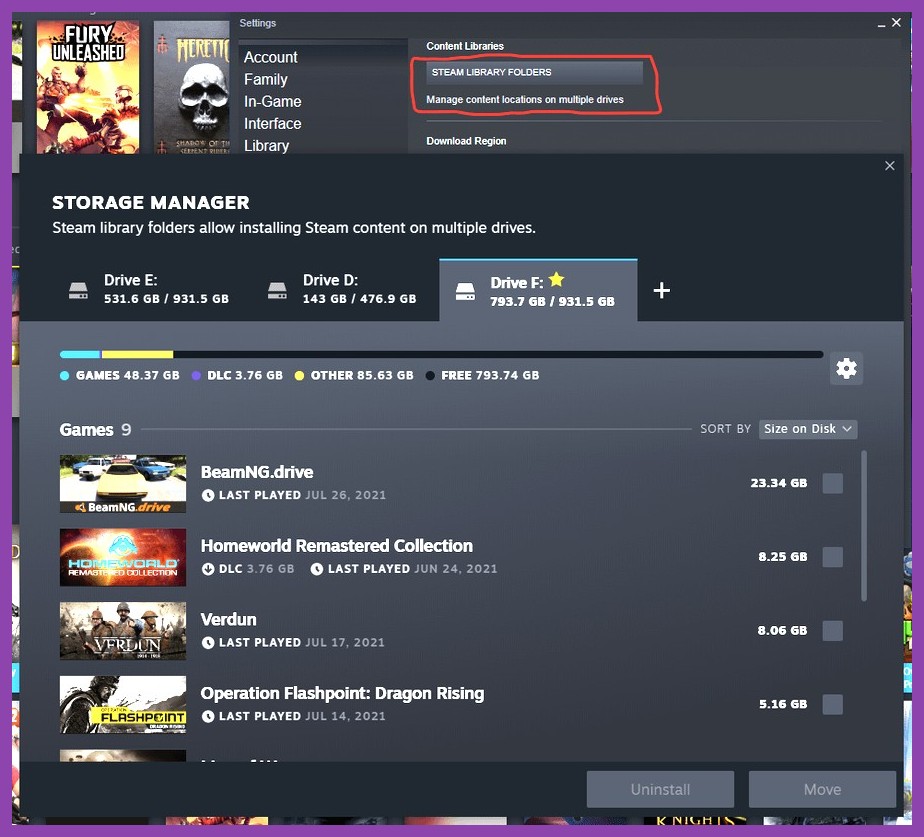Screen dimensions: 924x837
Task: Click the STEAM LIBRARY FOLDERS button
Action: pyautogui.click(x=534, y=73)
